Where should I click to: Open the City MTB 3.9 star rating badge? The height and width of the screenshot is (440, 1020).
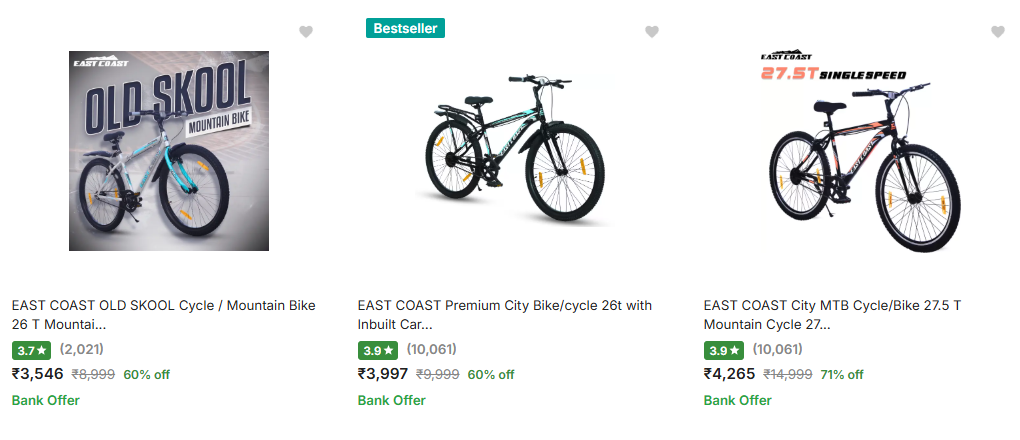[723, 350]
